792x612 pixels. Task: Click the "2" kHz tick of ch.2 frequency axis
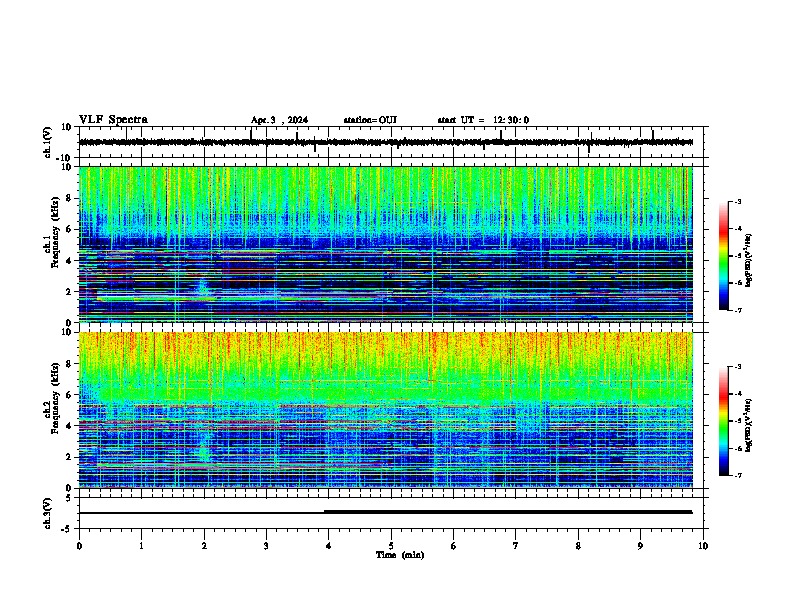pyautogui.click(x=69, y=457)
